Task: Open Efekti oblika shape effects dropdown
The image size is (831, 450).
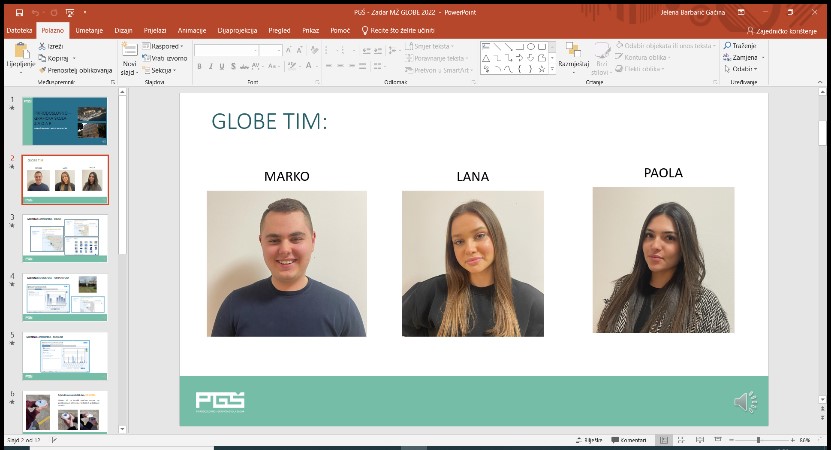Action: pyautogui.click(x=640, y=69)
